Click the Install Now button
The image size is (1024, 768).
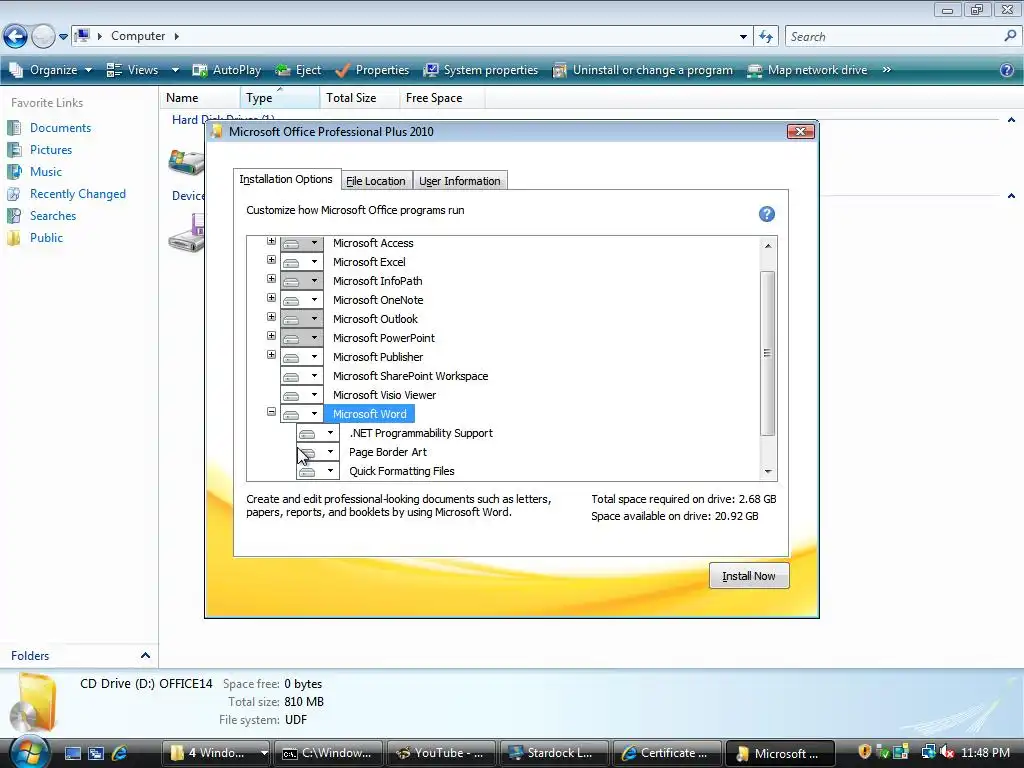click(749, 576)
